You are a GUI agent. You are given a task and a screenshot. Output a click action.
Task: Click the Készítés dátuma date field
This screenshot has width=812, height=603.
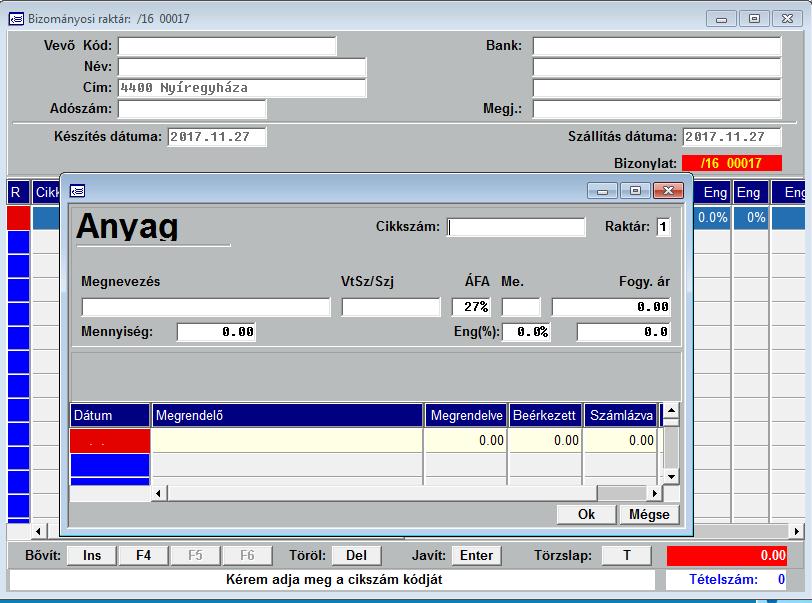[217, 137]
